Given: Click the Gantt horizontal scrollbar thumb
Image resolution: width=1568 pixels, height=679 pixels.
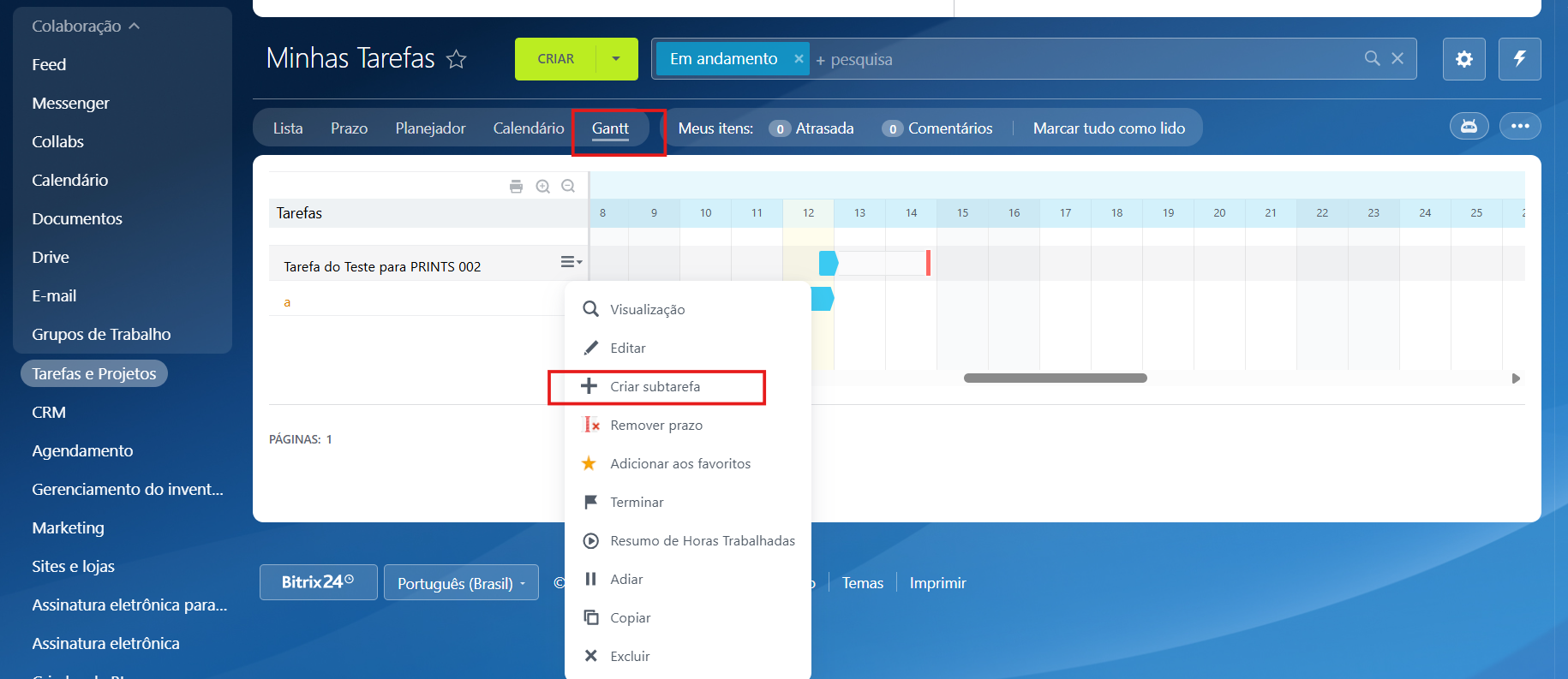Looking at the screenshot, I should 1055,378.
